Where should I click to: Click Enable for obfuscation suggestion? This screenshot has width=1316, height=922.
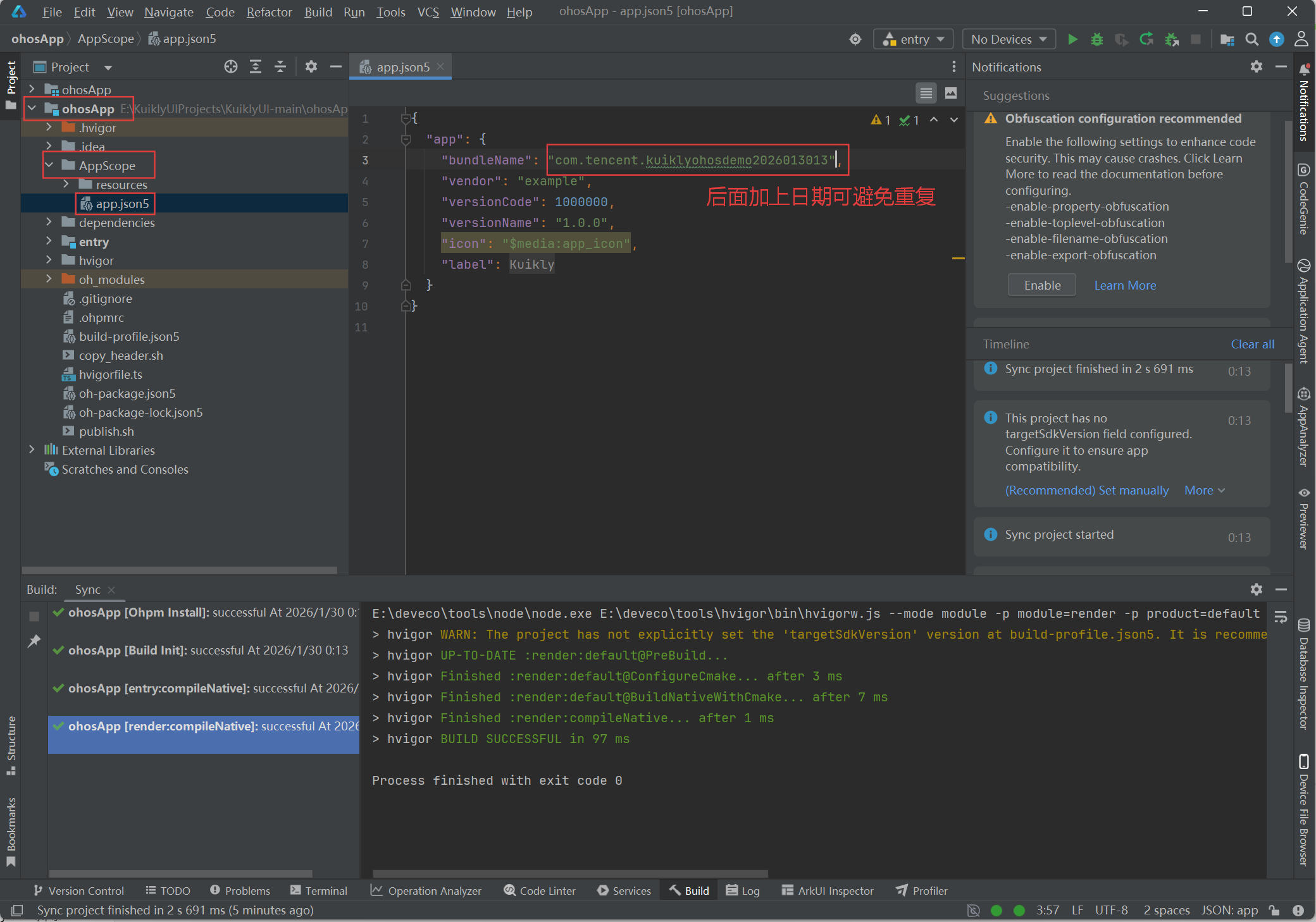[x=1042, y=285]
